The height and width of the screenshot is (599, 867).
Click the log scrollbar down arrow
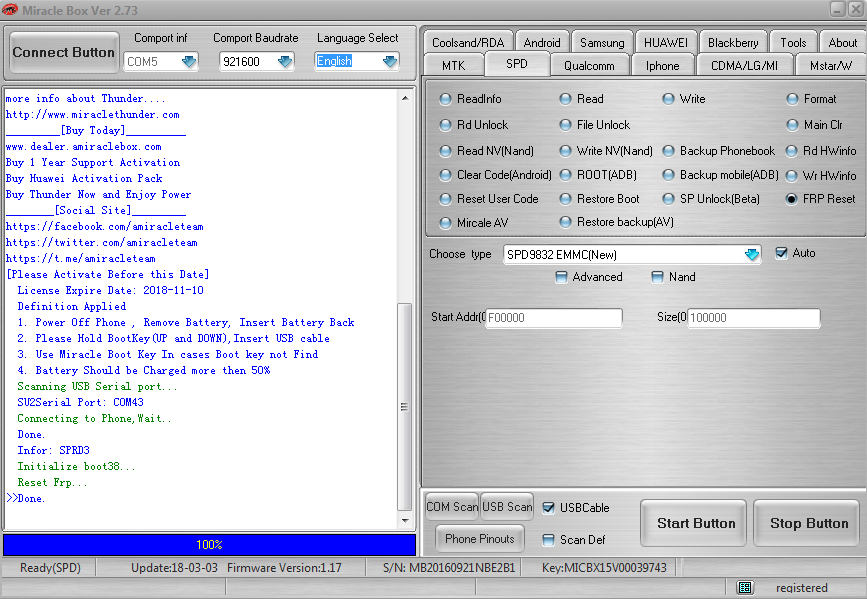[x=405, y=520]
